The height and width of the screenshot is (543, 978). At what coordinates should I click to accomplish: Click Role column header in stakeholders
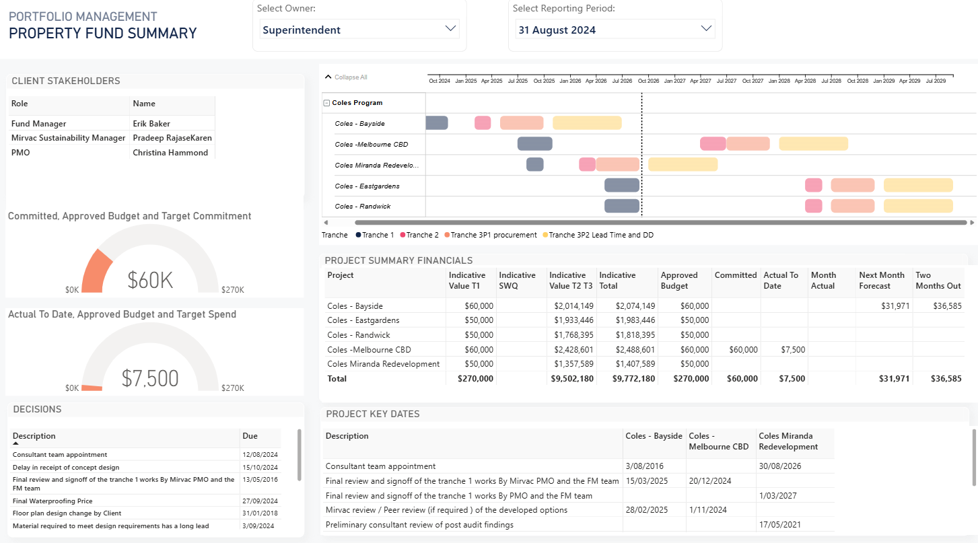click(x=19, y=103)
